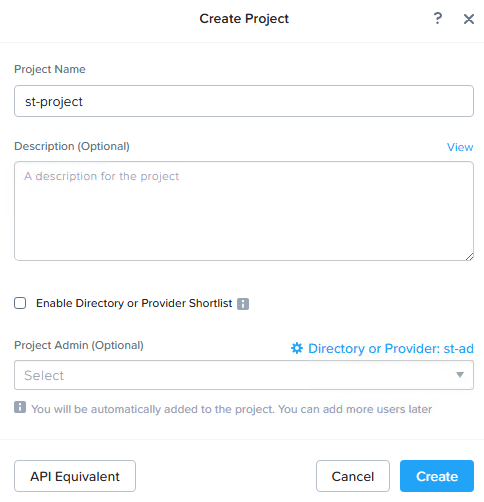Click the info icon before auto-added note

pos(20,407)
